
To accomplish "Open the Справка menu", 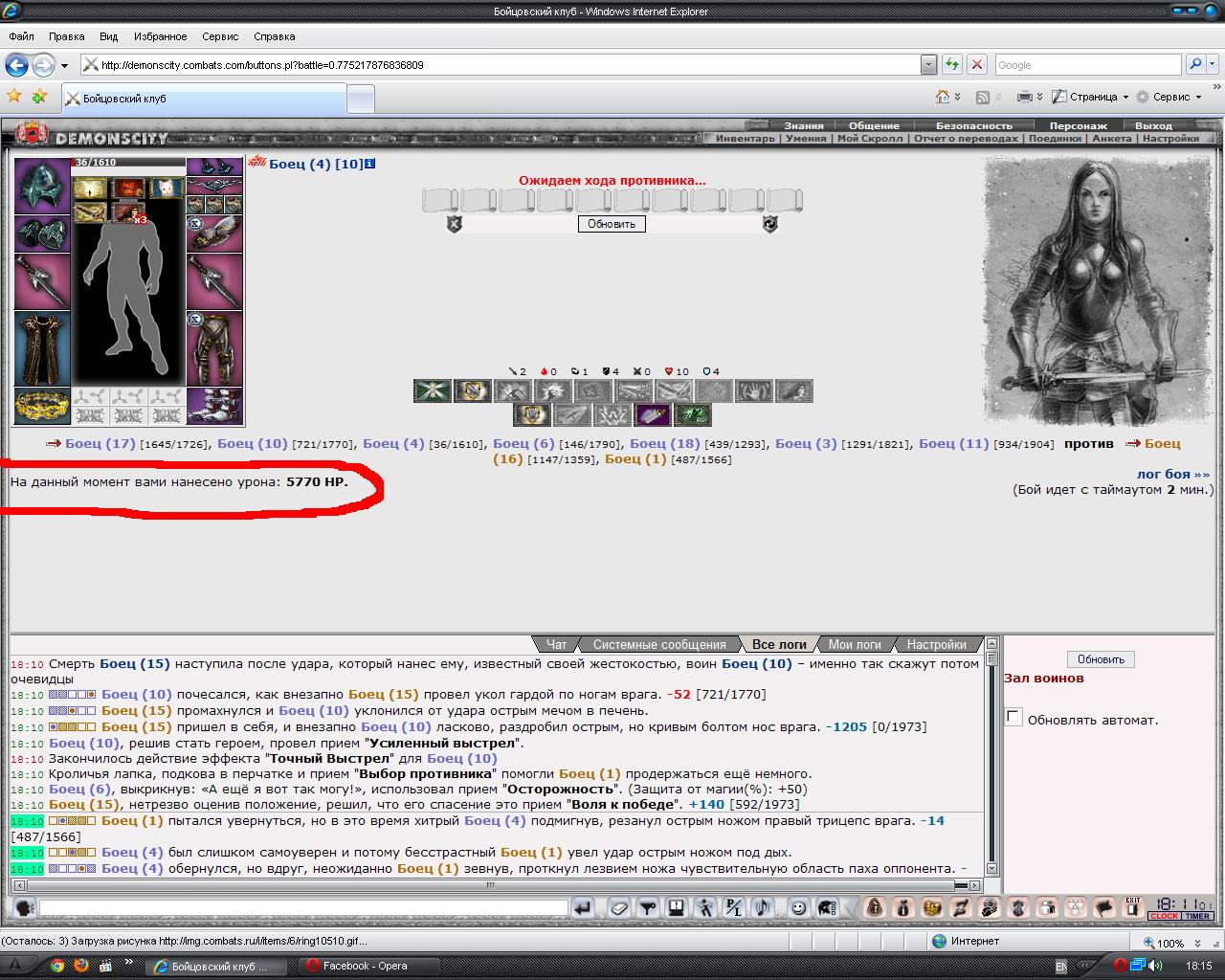I will tap(275, 36).
